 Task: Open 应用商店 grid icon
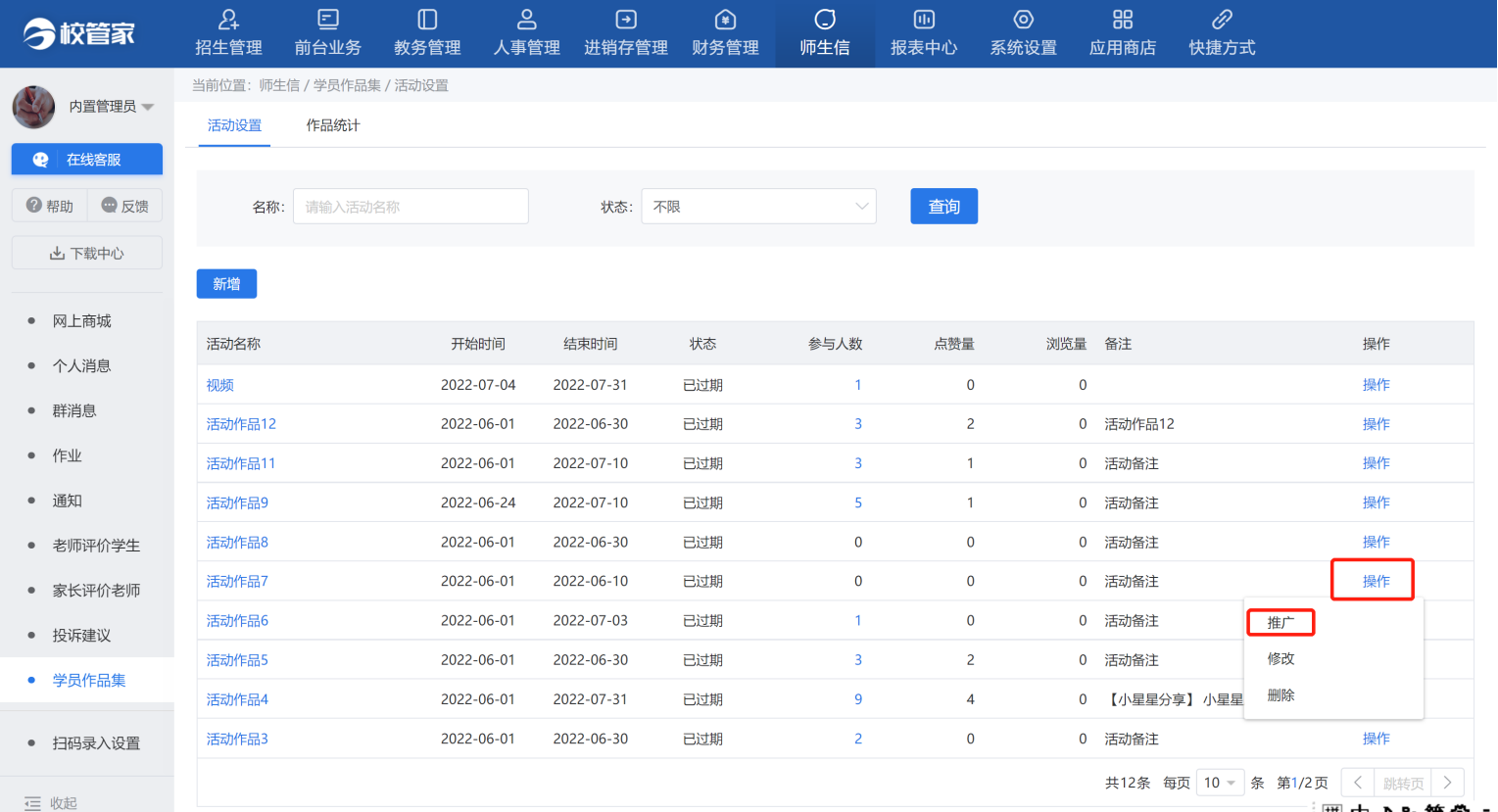(1123, 20)
